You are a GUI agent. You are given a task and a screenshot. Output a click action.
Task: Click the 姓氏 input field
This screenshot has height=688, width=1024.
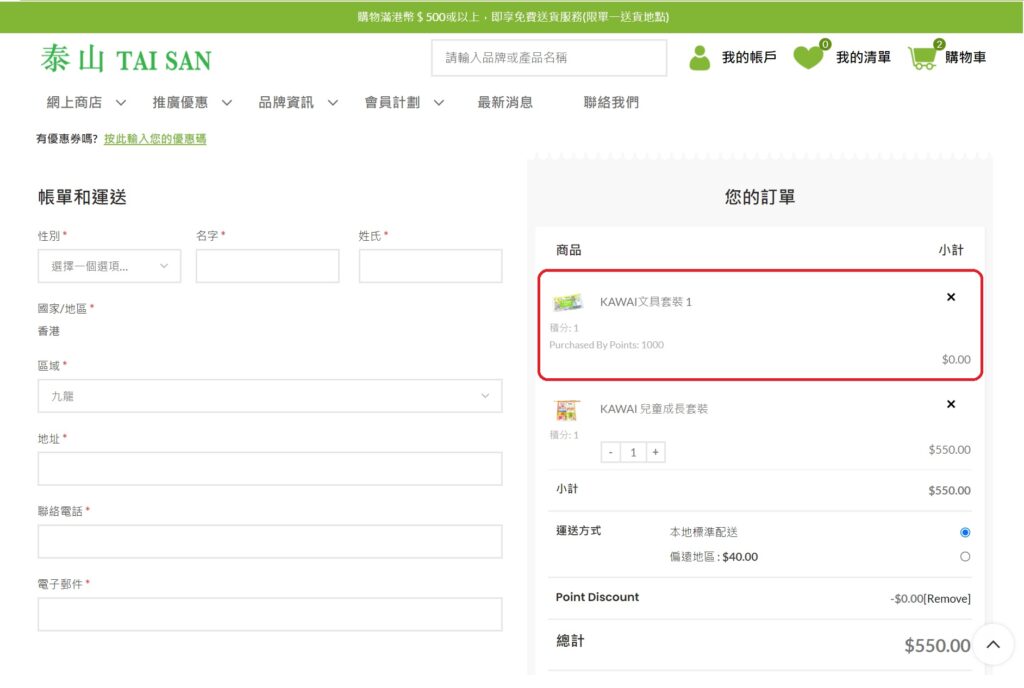point(430,266)
